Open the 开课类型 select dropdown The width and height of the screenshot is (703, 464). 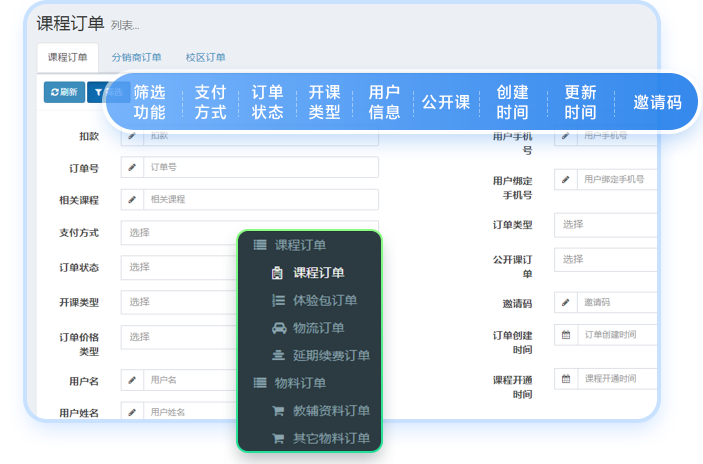click(179, 302)
